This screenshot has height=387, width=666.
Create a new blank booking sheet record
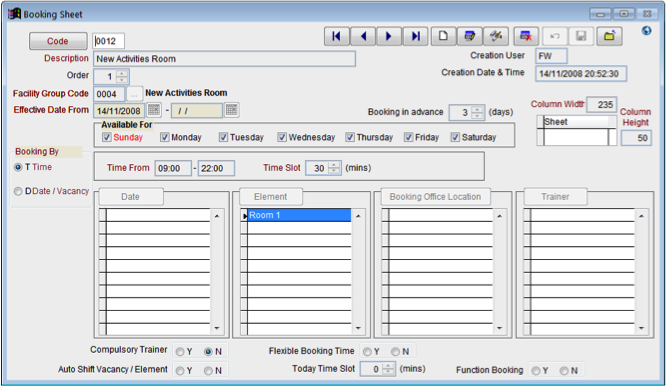coord(443,37)
